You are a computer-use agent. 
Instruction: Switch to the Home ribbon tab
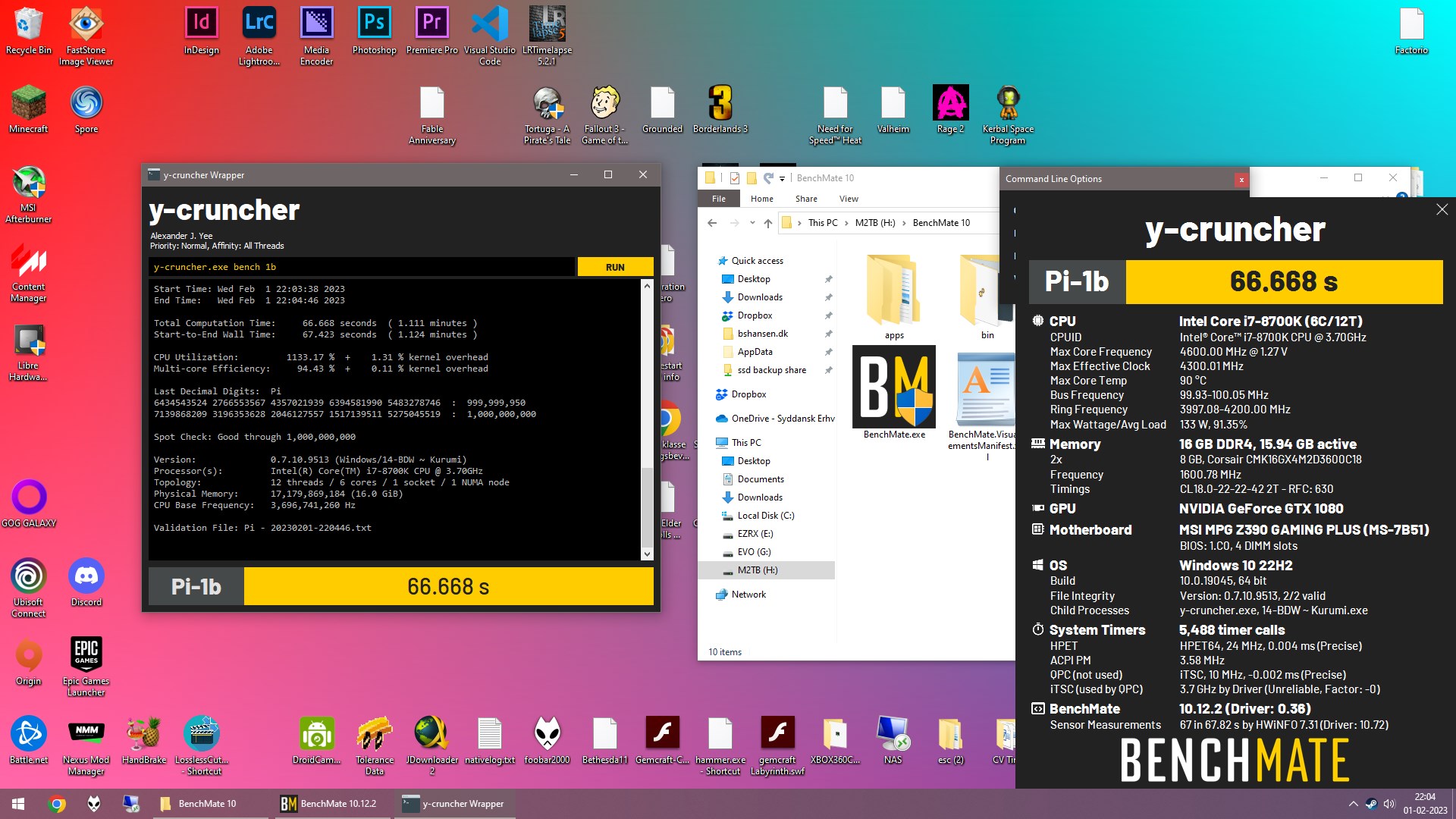tap(761, 199)
